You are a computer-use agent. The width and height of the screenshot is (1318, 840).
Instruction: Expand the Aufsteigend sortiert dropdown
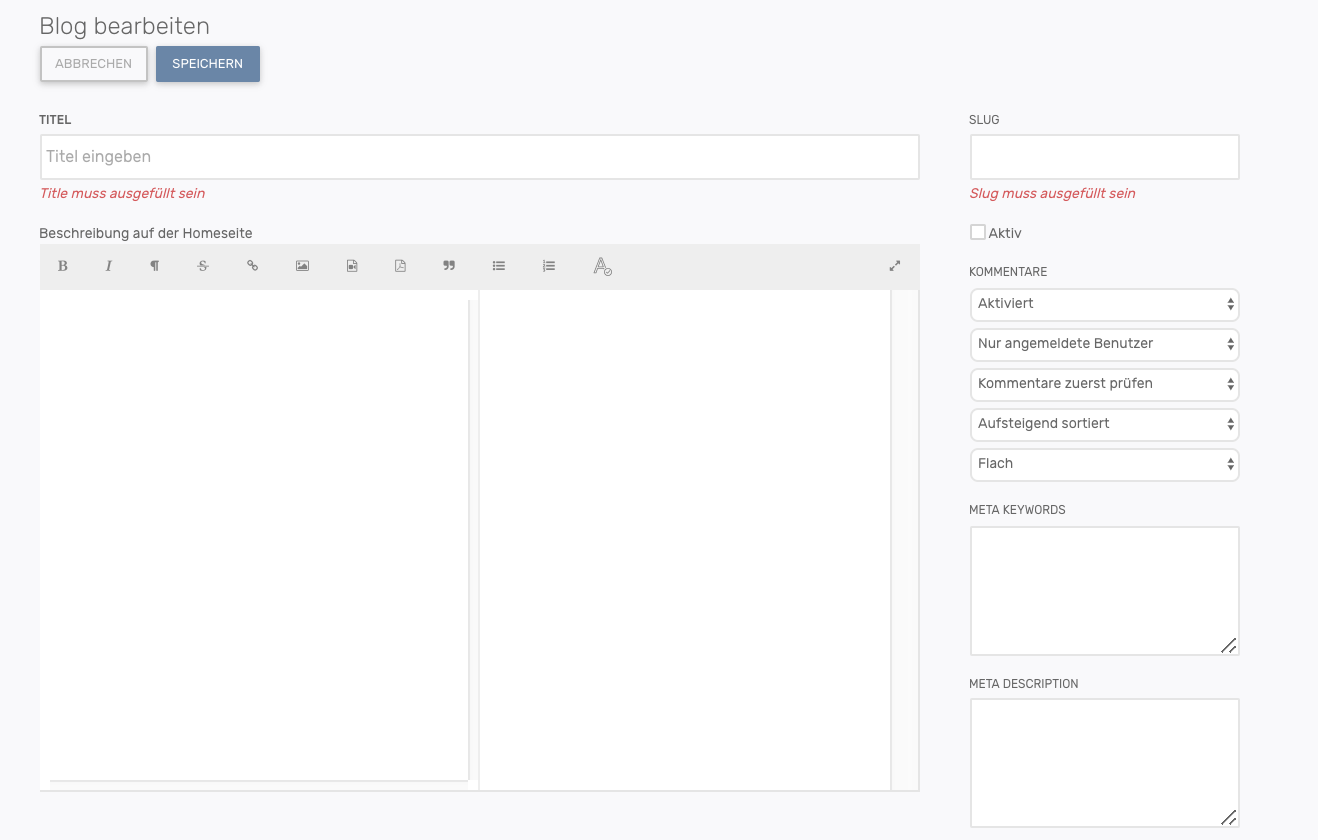pyautogui.click(x=1104, y=424)
